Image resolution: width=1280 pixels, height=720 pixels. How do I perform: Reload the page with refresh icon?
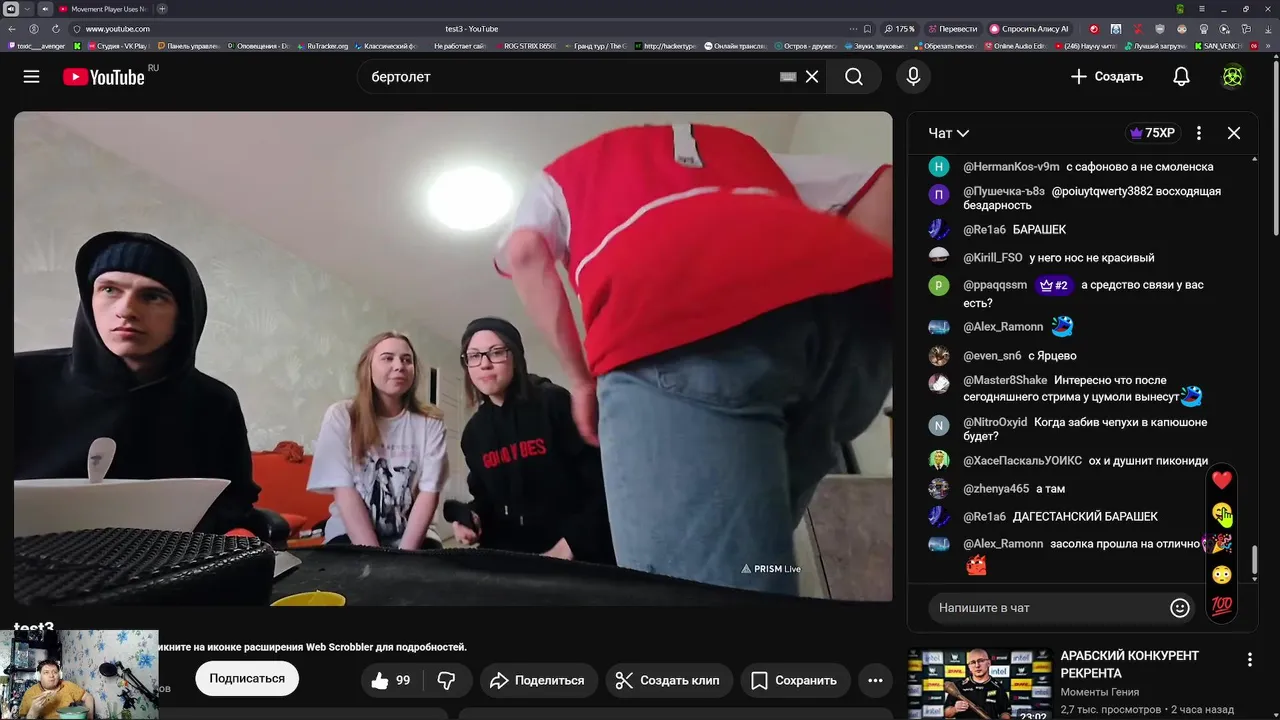[x=54, y=29]
